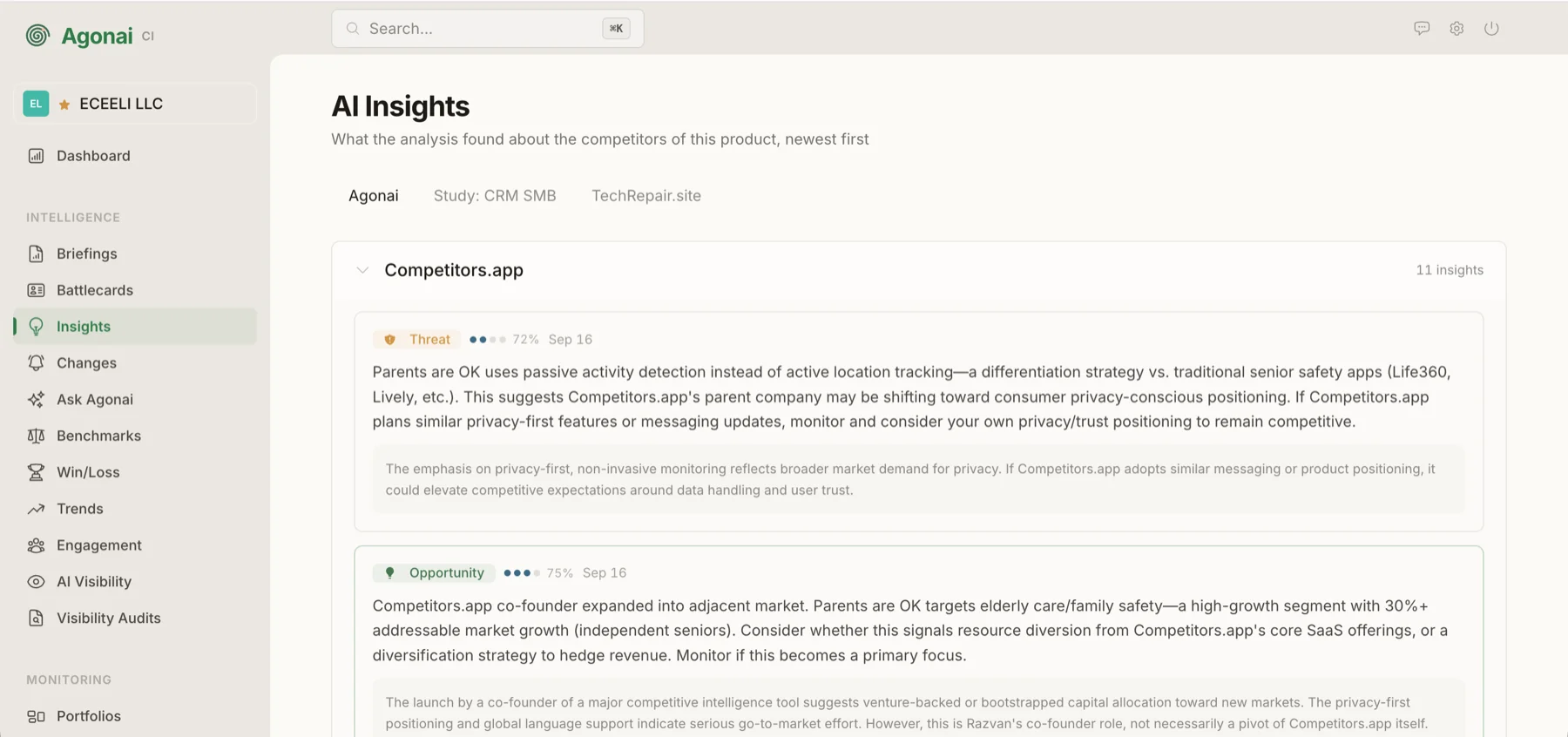
Task: Navigate to Changes
Action: pyautogui.click(x=135, y=363)
